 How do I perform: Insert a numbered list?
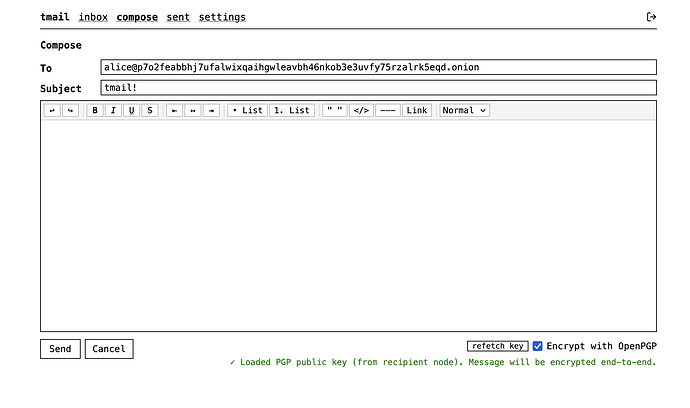pos(292,110)
